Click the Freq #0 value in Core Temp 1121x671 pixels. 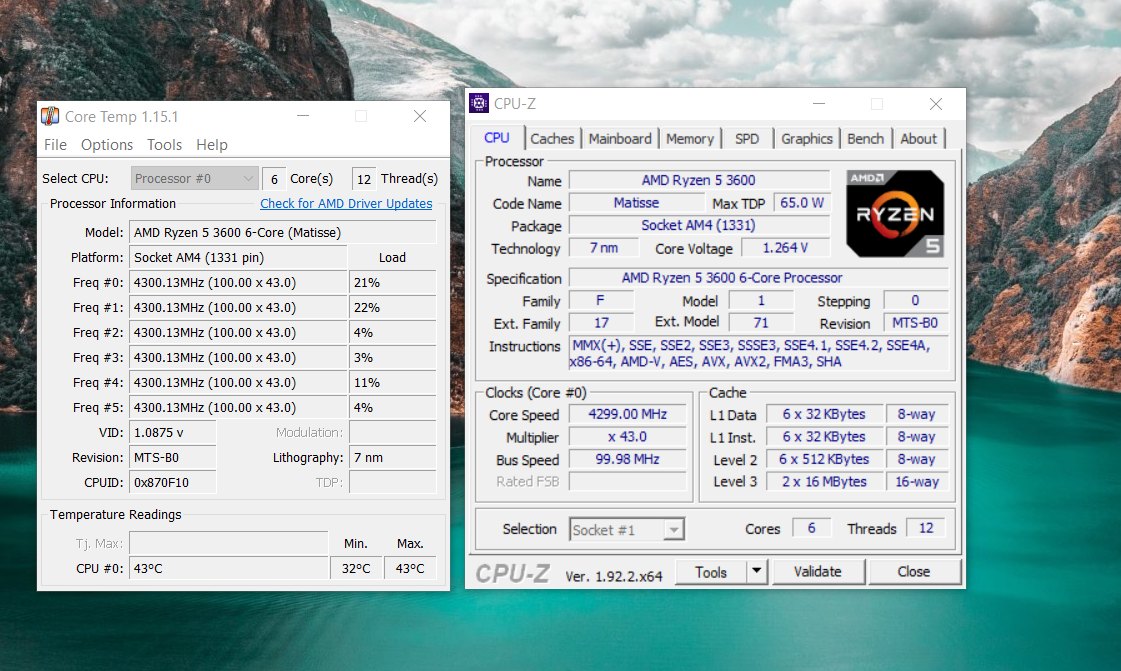click(238, 282)
